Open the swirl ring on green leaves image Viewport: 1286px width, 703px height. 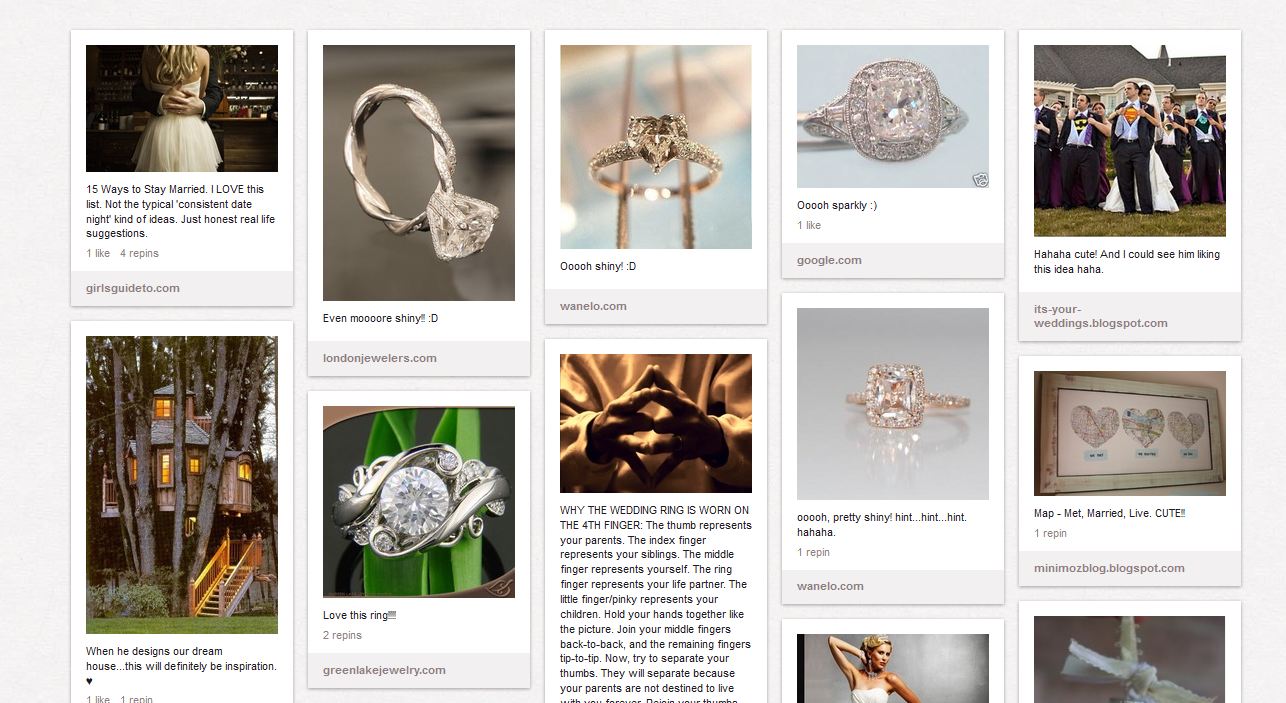pos(419,502)
